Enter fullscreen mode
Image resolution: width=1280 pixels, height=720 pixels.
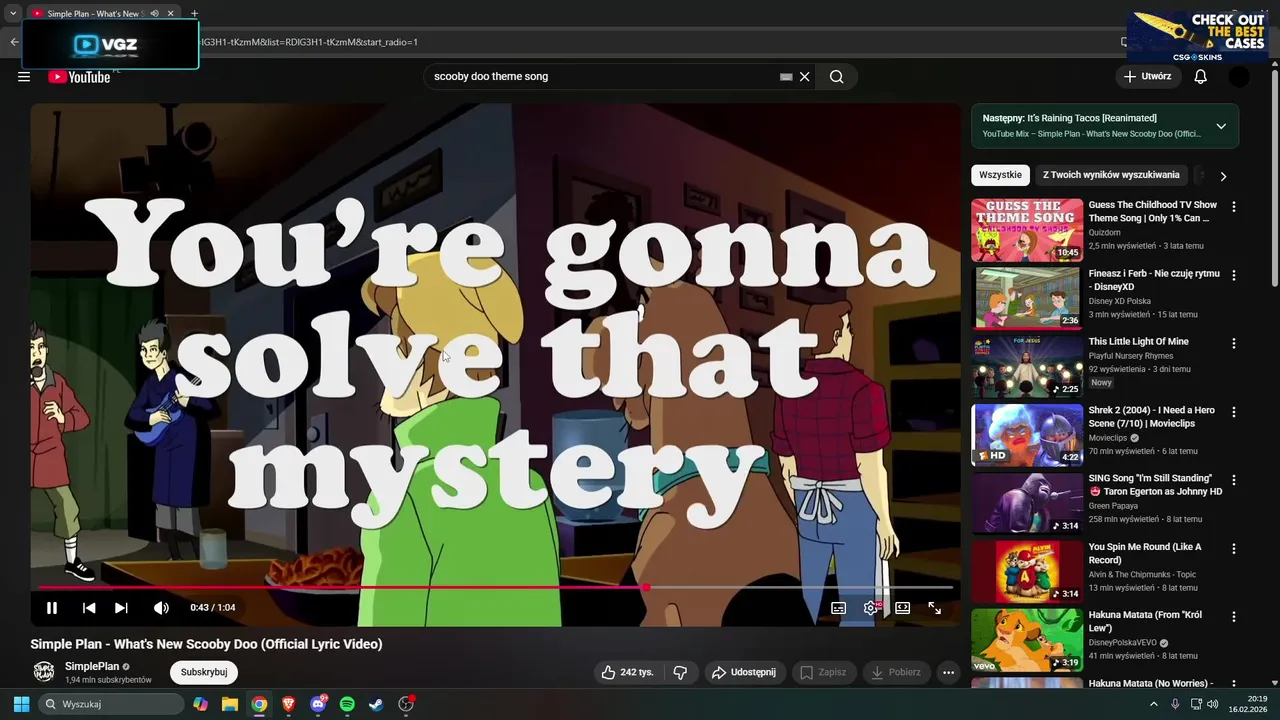click(x=934, y=608)
